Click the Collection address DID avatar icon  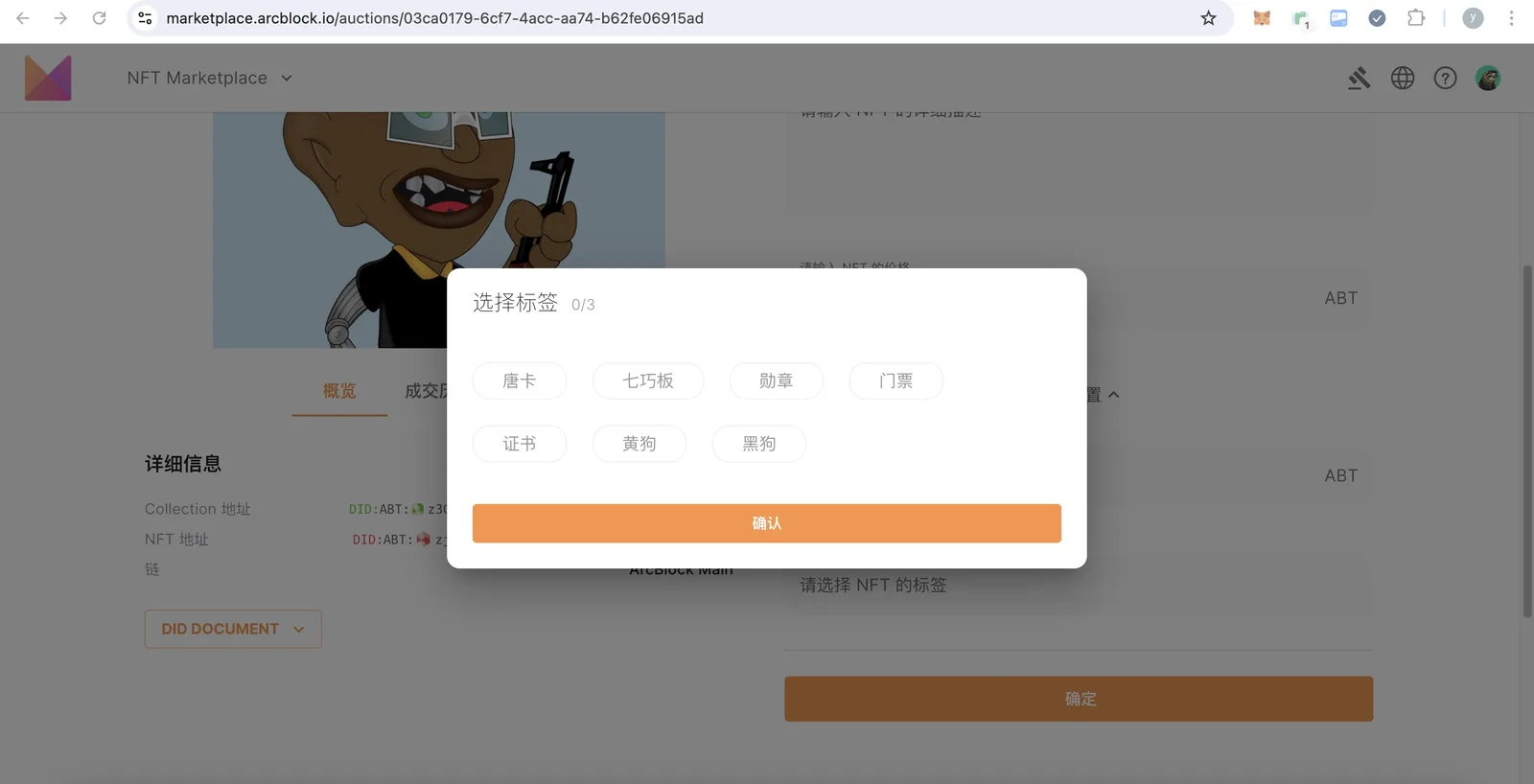[x=418, y=509]
